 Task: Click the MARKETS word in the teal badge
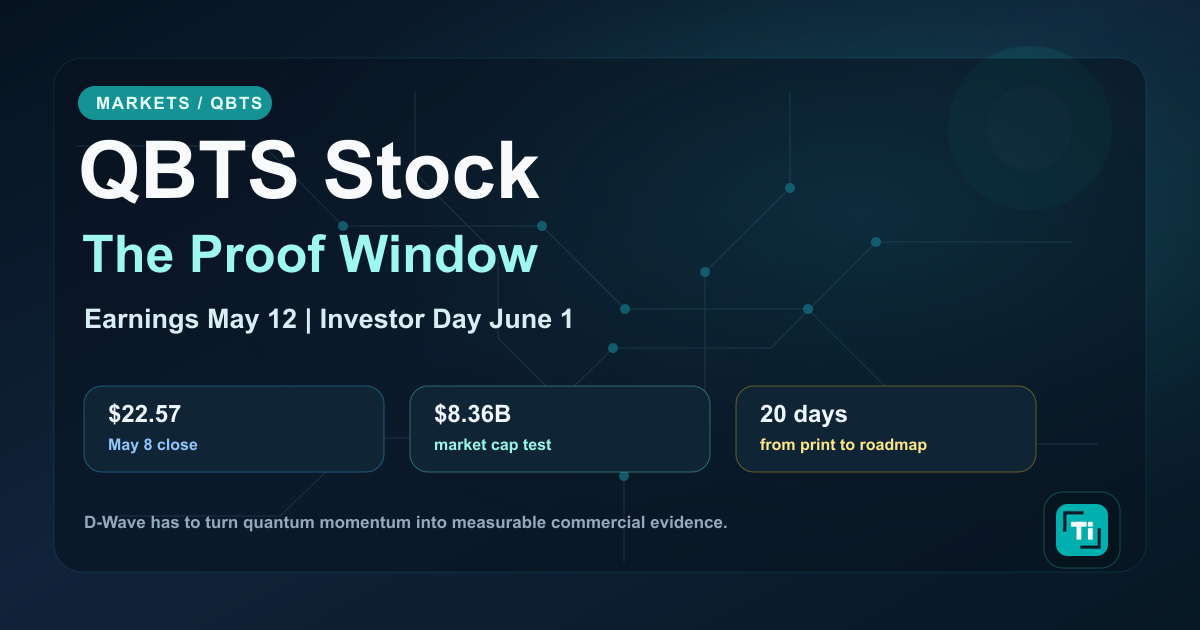[142, 103]
